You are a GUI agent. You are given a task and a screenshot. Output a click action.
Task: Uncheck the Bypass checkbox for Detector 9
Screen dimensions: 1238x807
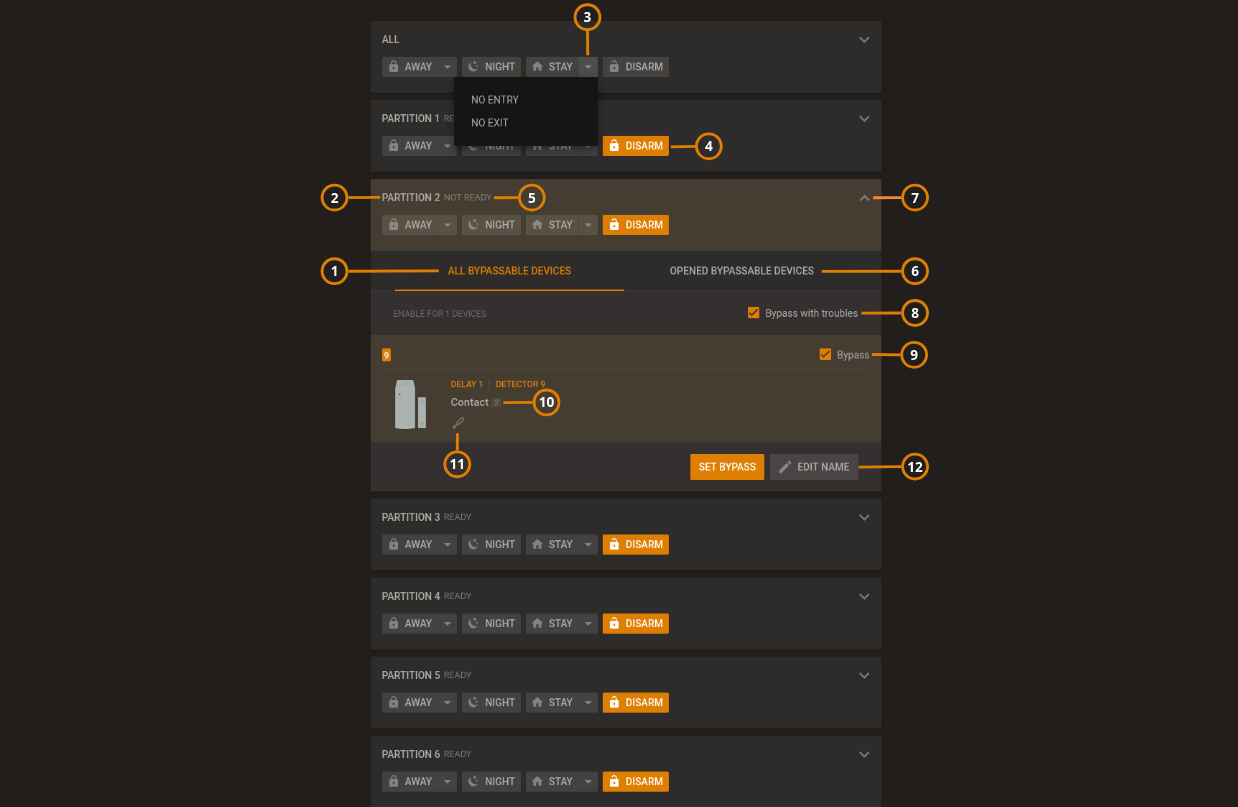[x=825, y=354]
